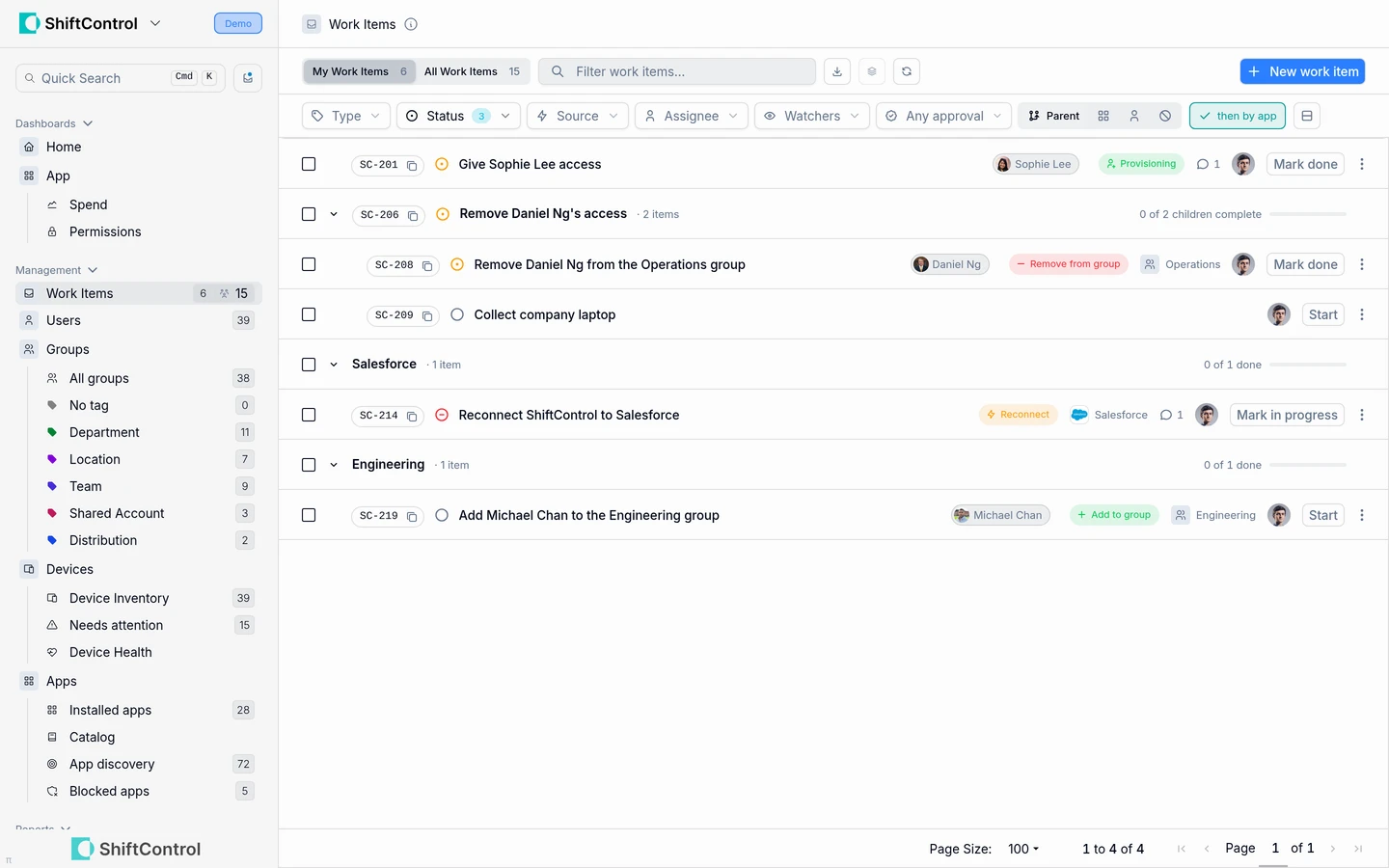1389x868 pixels.
Task: Check the Salesforce group checkbox
Action: (309, 365)
